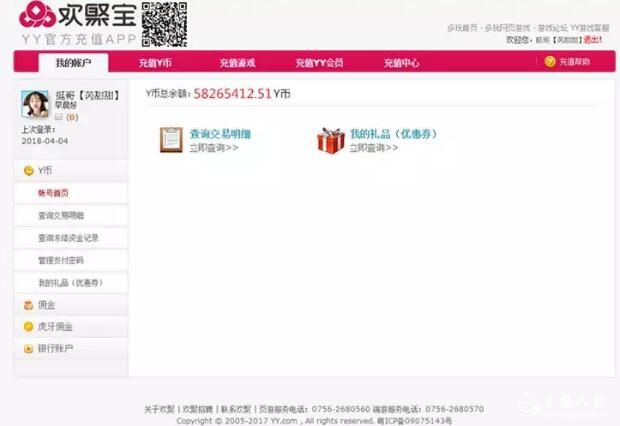The image size is (620, 426).
Task: Select 管理支付密码 in the sidebar
Action: tap(60, 260)
